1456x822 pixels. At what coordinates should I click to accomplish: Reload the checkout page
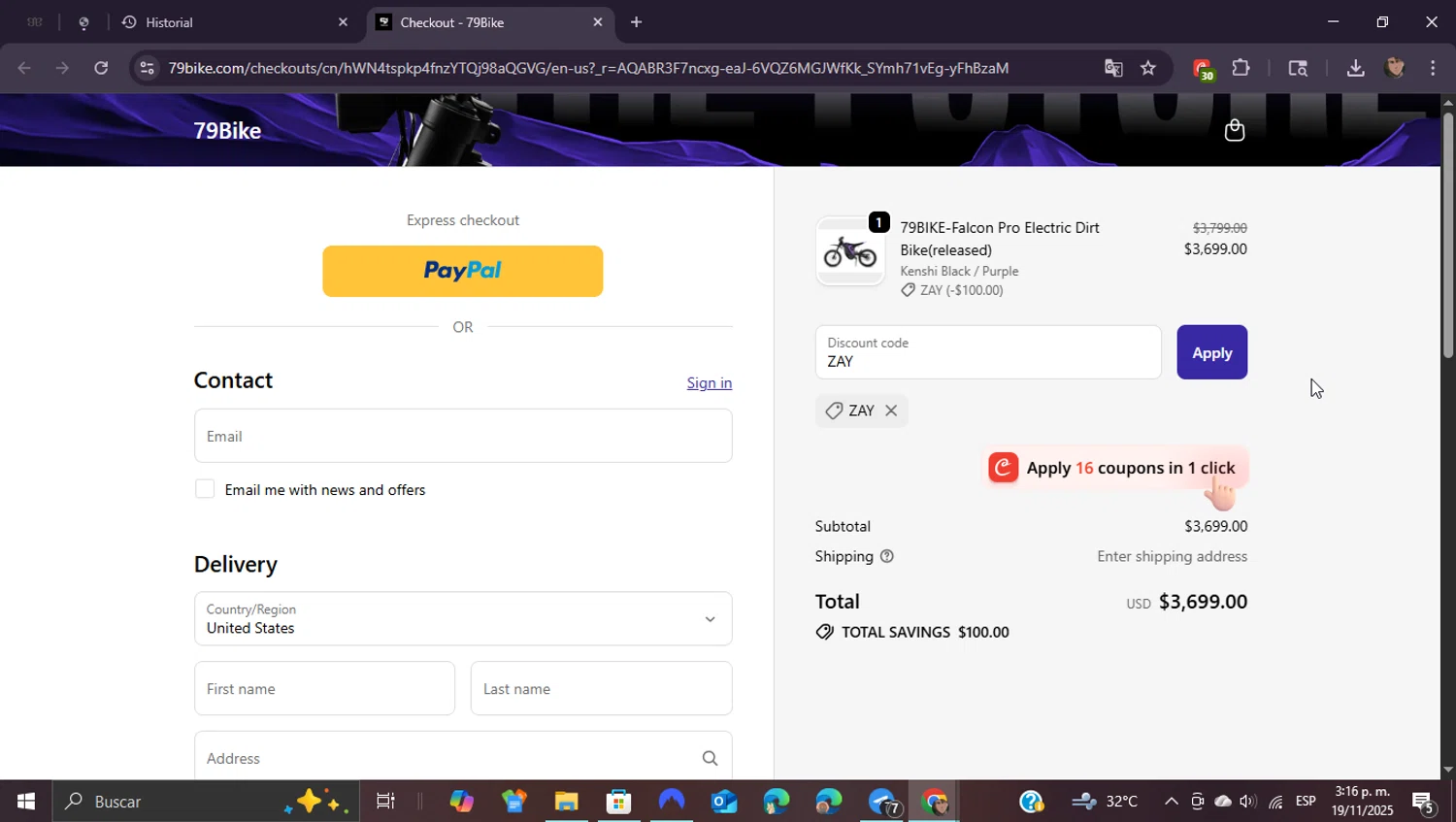pos(101,68)
